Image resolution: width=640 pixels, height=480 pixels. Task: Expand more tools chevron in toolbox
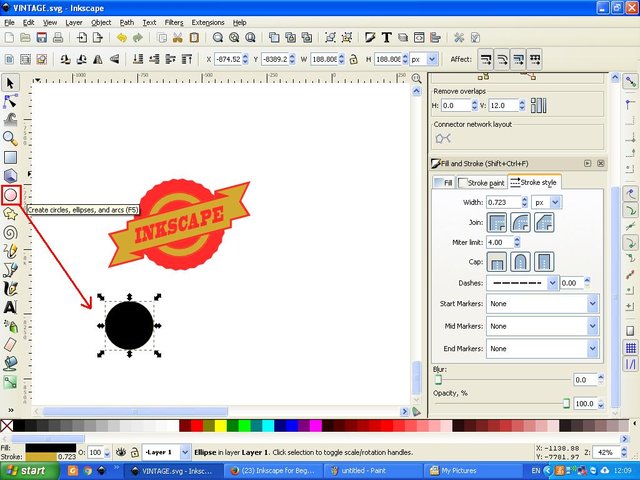11,410
